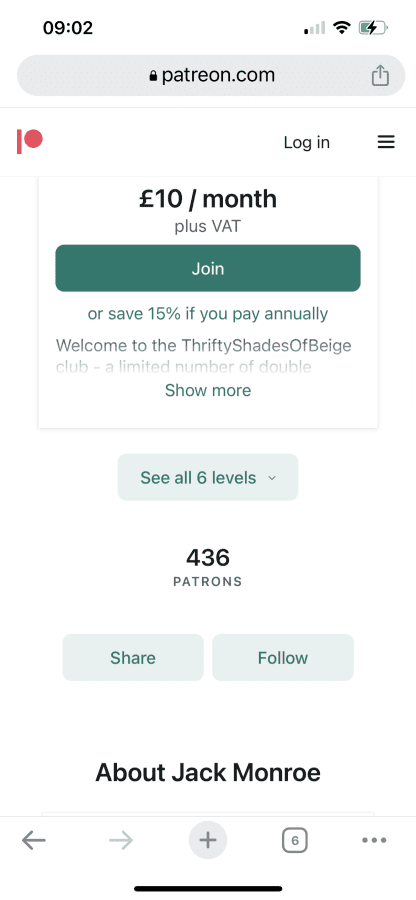Go back with browser back arrow
This screenshot has width=416, height=900.
(34, 841)
